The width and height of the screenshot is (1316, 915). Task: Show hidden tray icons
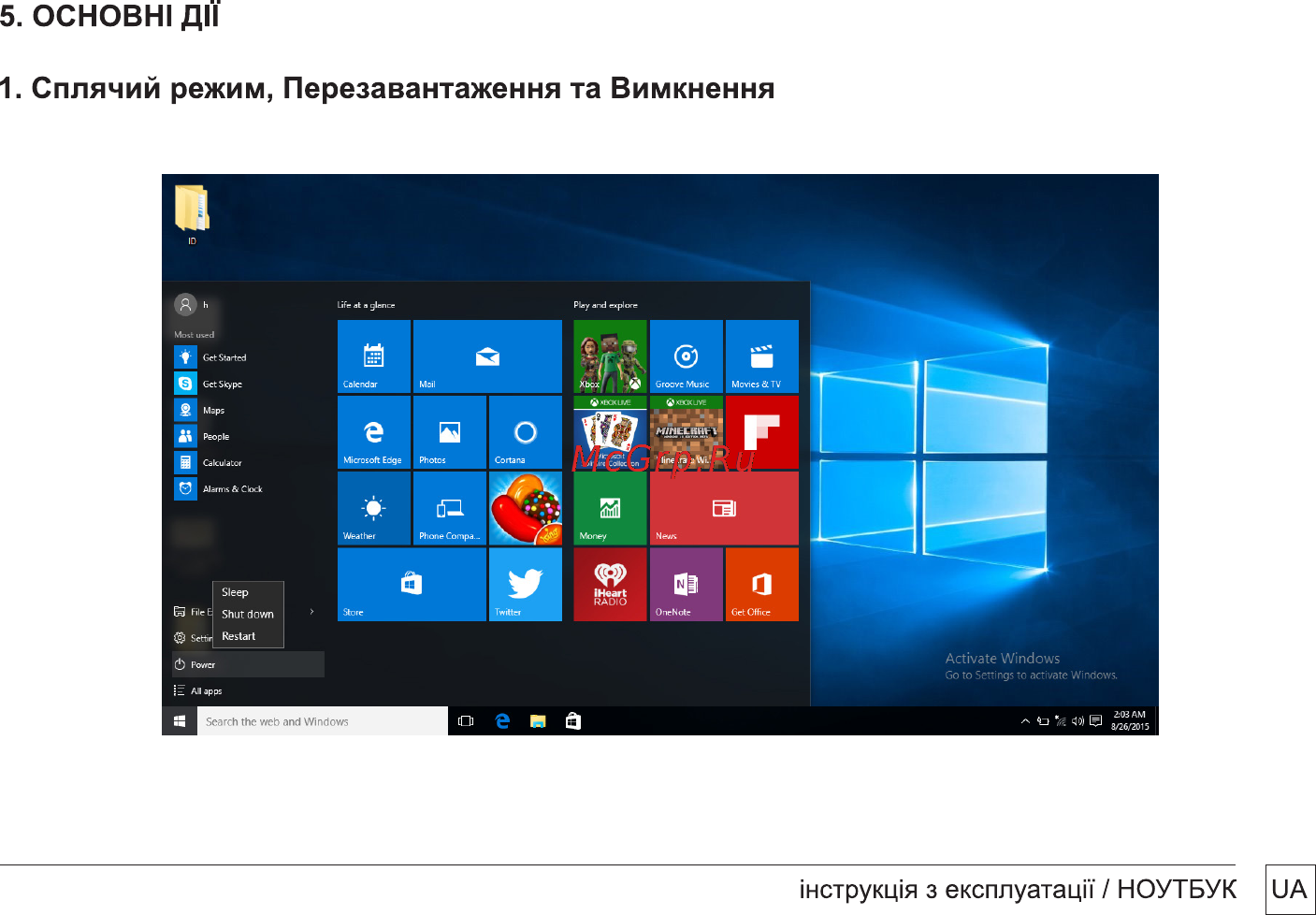pyautogui.click(x=1025, y=721)
